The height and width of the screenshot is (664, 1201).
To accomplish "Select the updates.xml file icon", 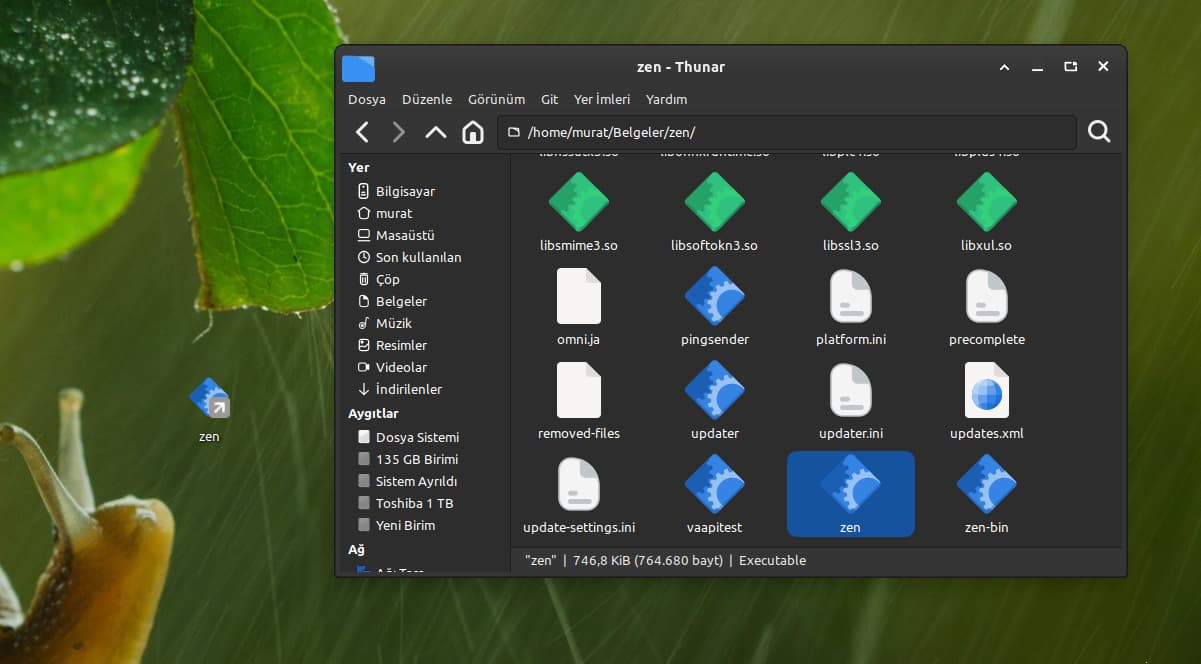I will click(x=986, y=391).
